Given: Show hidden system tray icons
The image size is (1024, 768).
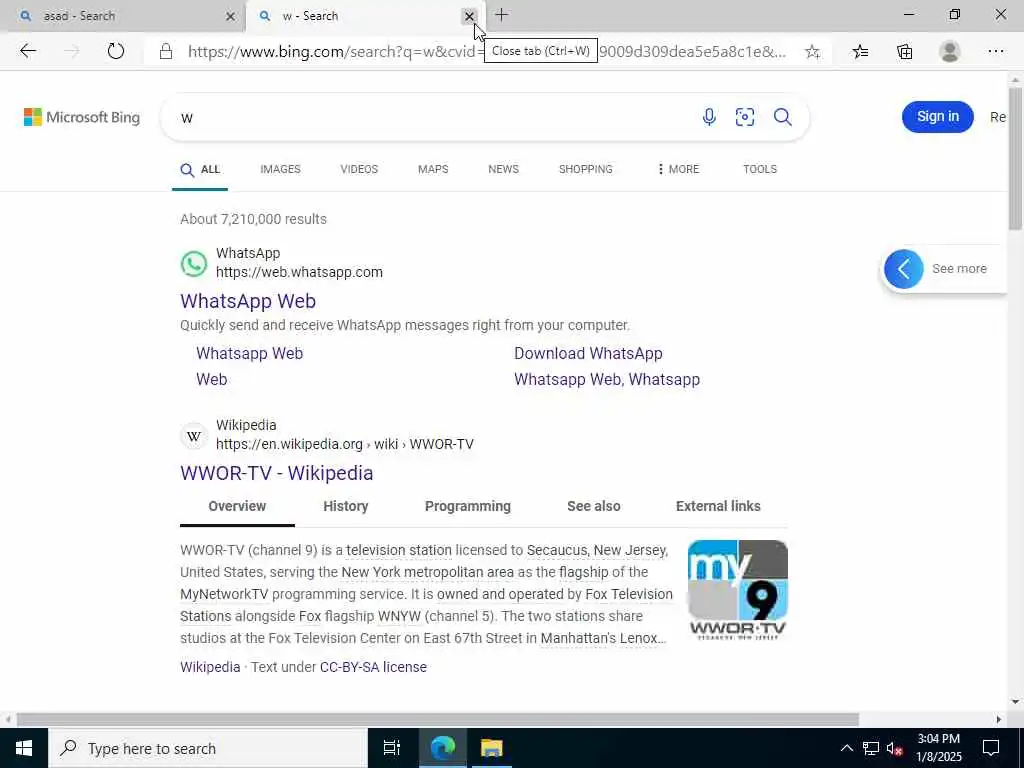Looking at the screenshot, I should 846,748.
